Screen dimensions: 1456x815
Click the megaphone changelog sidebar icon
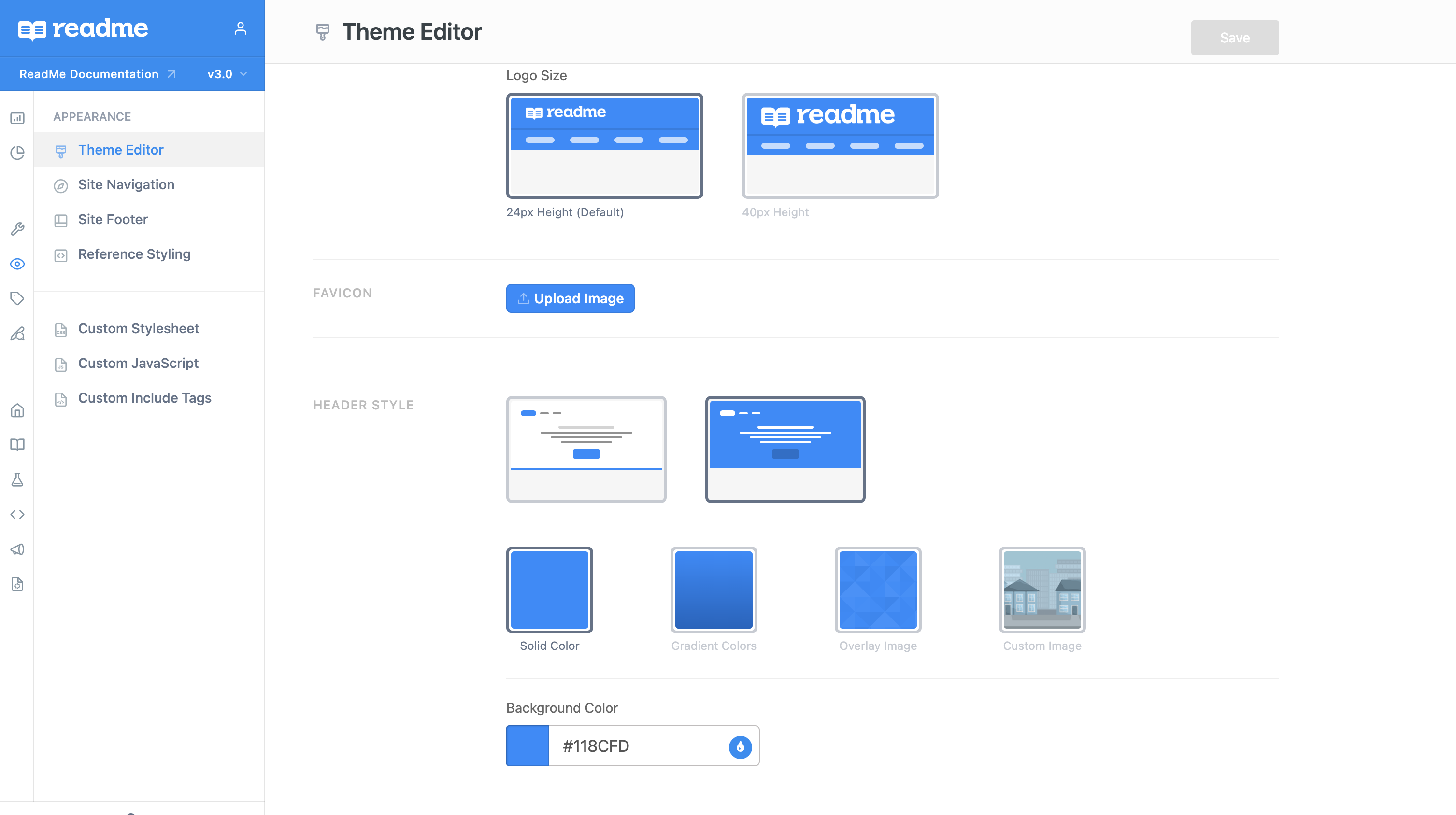[17, 549]
